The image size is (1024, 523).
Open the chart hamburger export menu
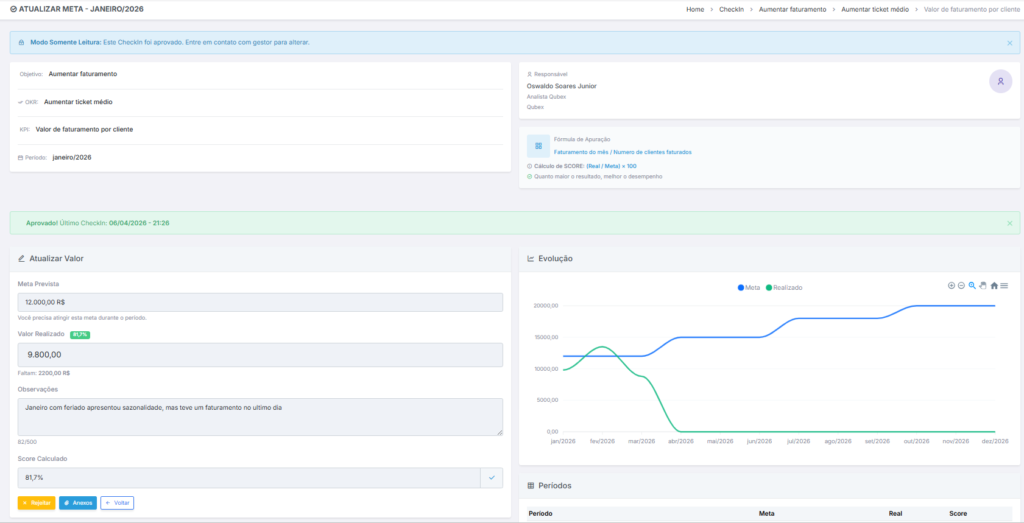[1004, 286]
